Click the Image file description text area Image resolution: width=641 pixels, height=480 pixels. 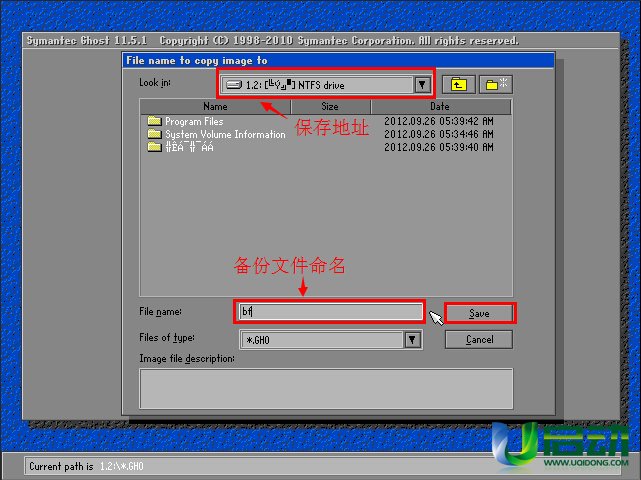click(x=326, y=388)
